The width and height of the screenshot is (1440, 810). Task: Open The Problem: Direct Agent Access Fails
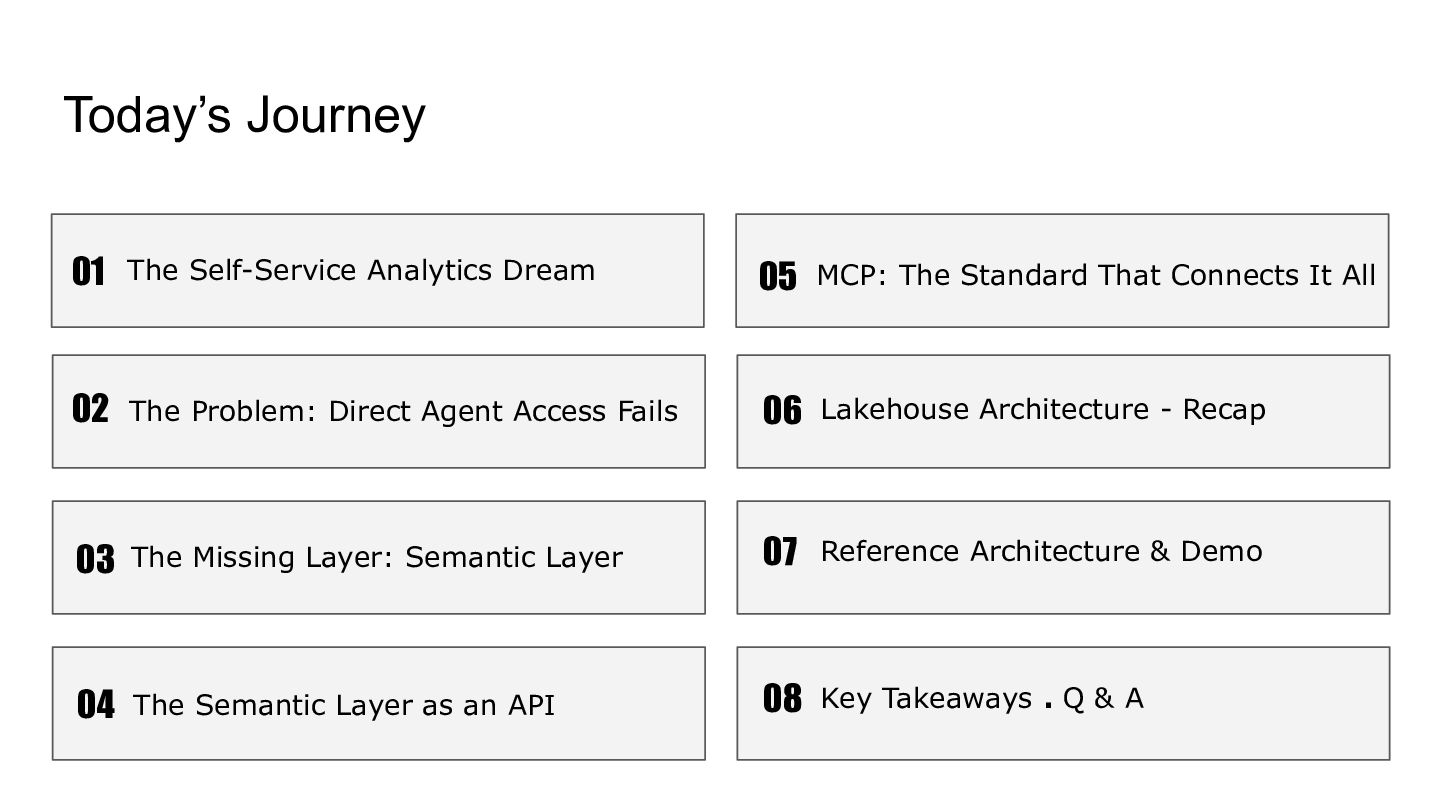[404, 411]
